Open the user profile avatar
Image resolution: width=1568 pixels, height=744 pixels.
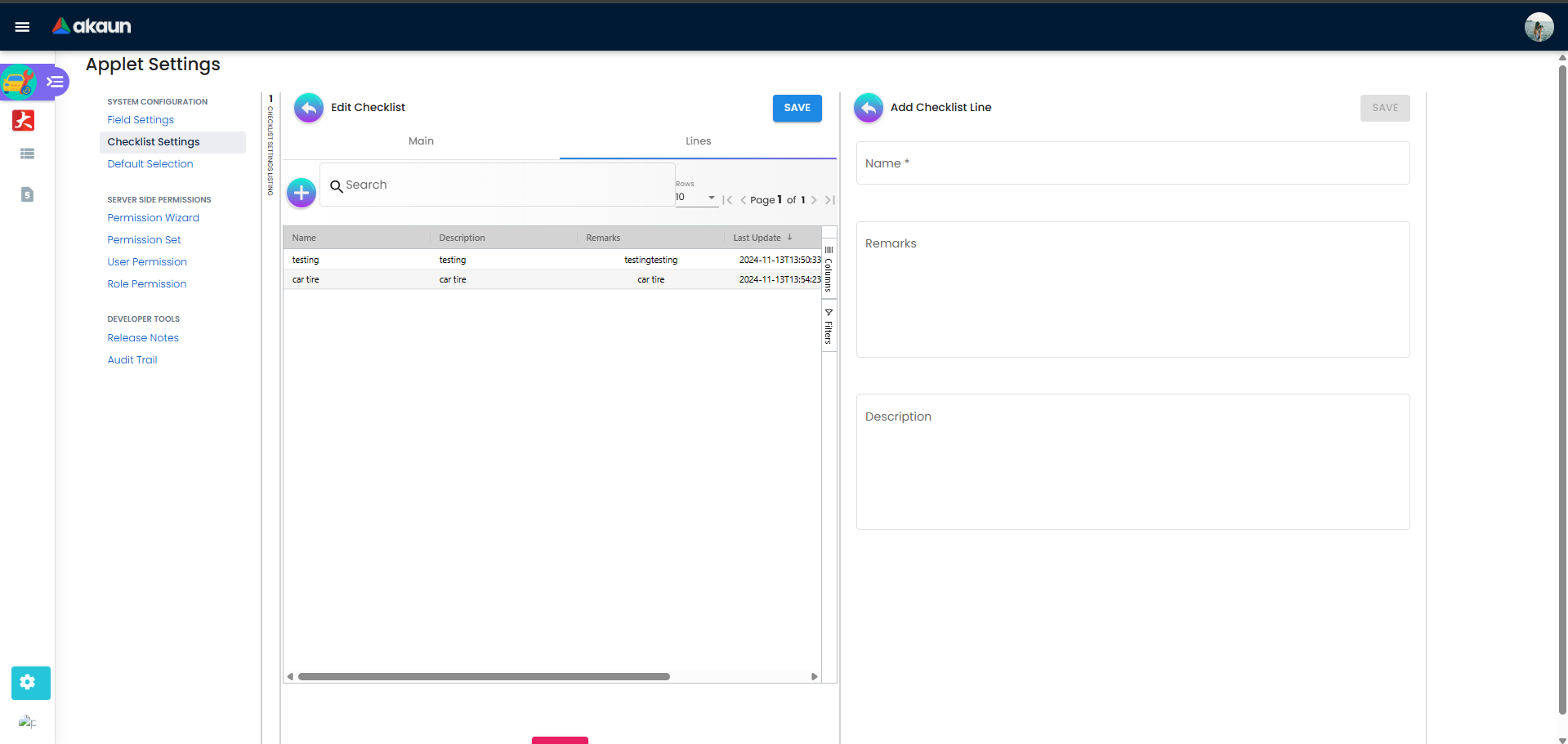[1539, 27]
